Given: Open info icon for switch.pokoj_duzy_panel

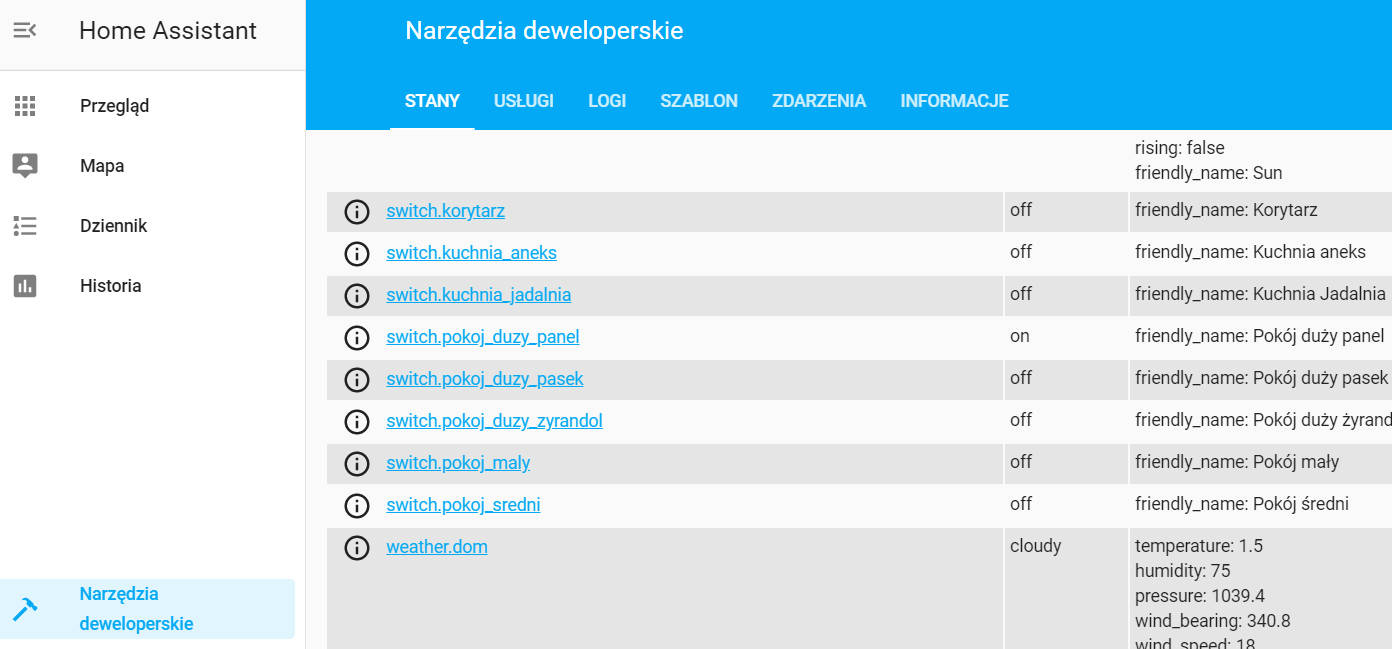Looking at the screenshot, I should [x=357, y=338].
